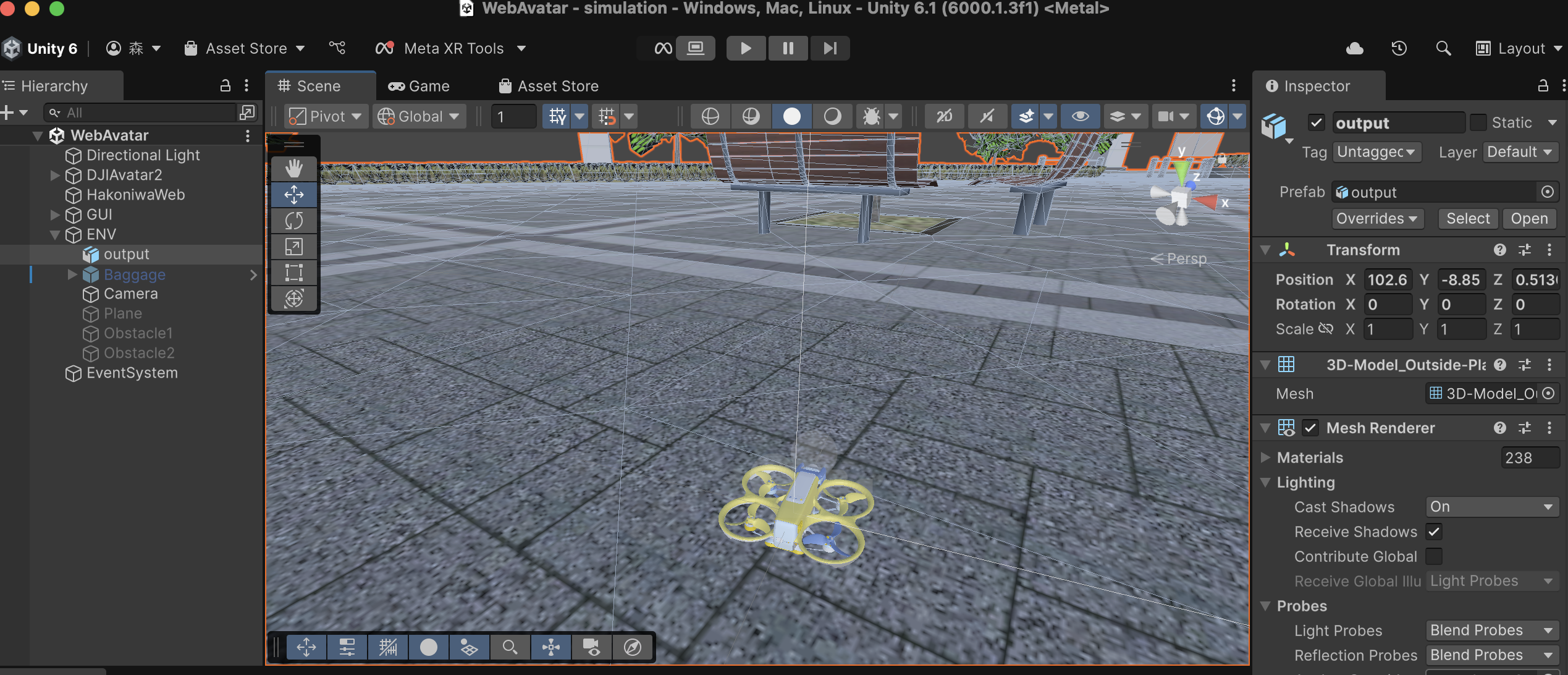
Task: Click the cloud services icon
Action: click(1354, 48)
